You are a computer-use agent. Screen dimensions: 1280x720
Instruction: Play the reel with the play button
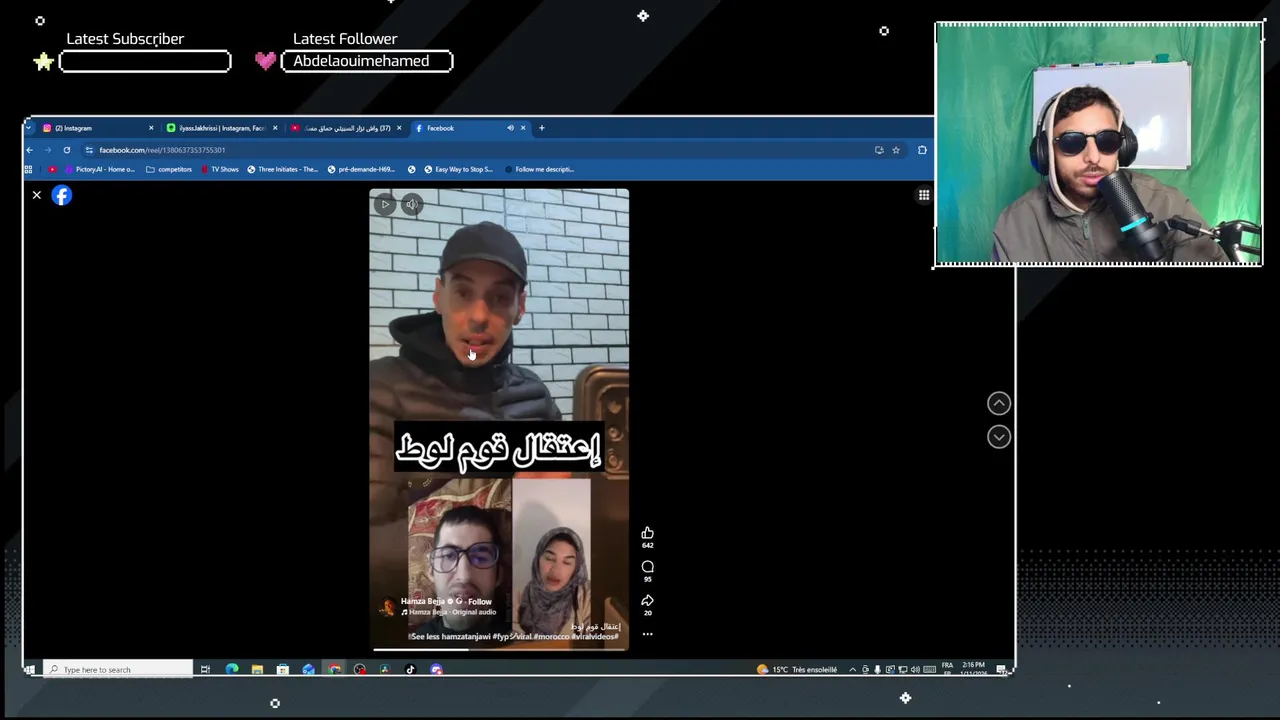point(385,204)
